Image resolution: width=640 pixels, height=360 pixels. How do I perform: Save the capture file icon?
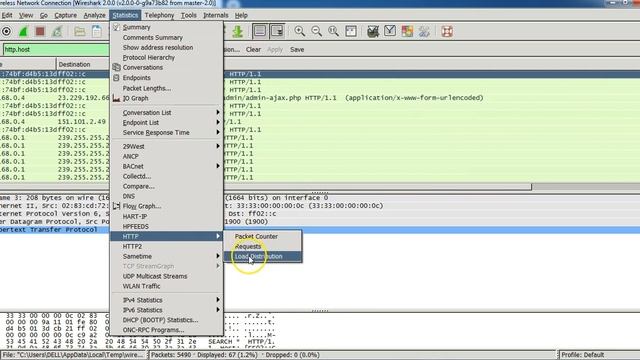point(97,31)
